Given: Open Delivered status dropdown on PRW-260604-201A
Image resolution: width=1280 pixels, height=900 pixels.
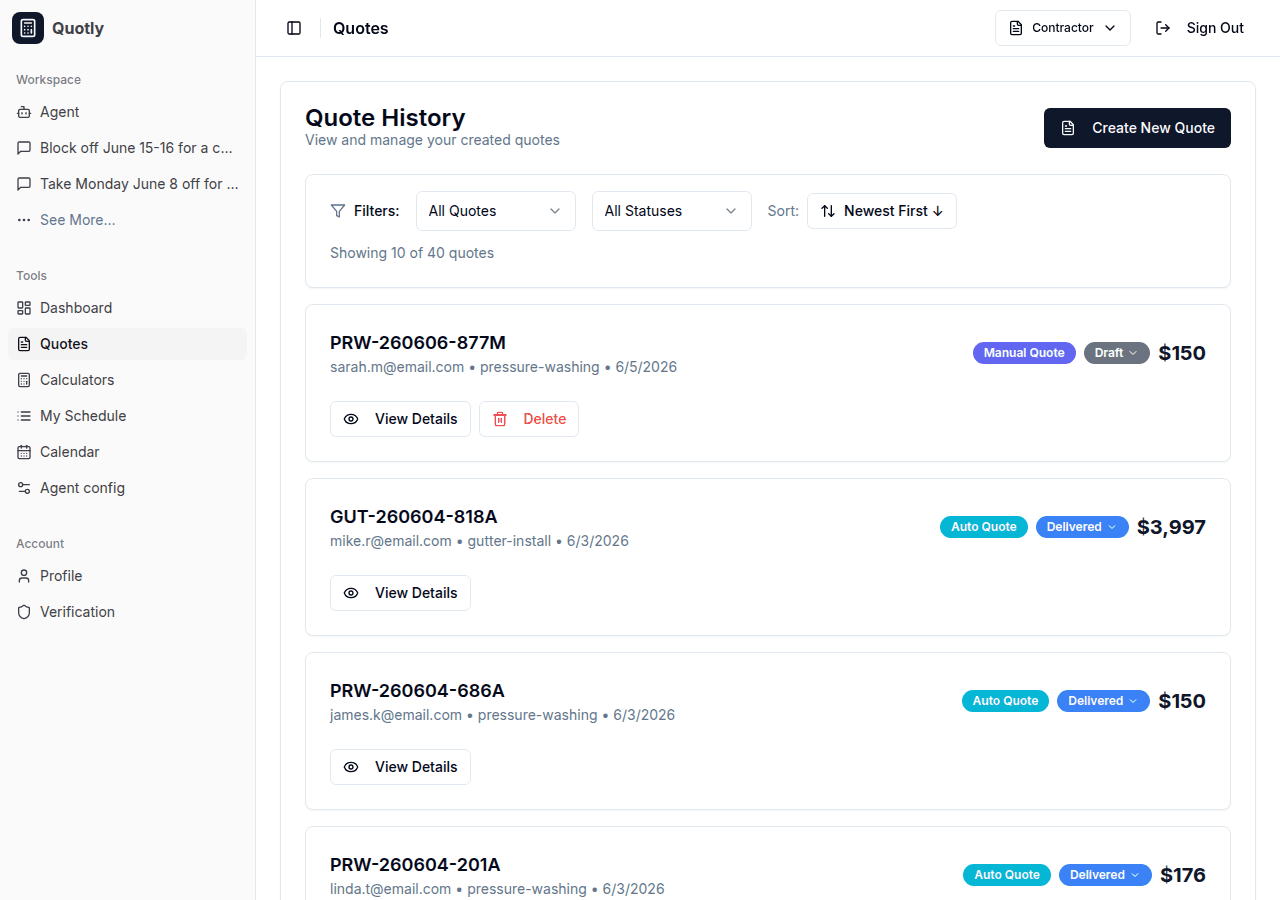Looking at the screenshot, I should (x=1105, y=875).
